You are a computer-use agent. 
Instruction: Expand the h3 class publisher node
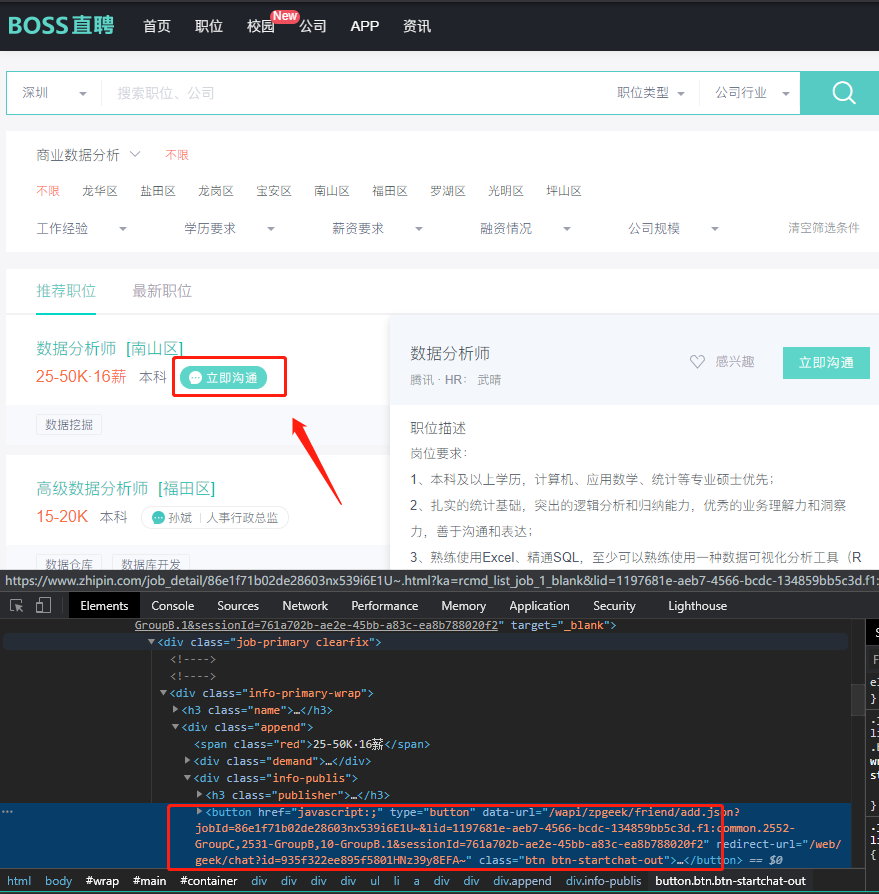click(200, 794)
